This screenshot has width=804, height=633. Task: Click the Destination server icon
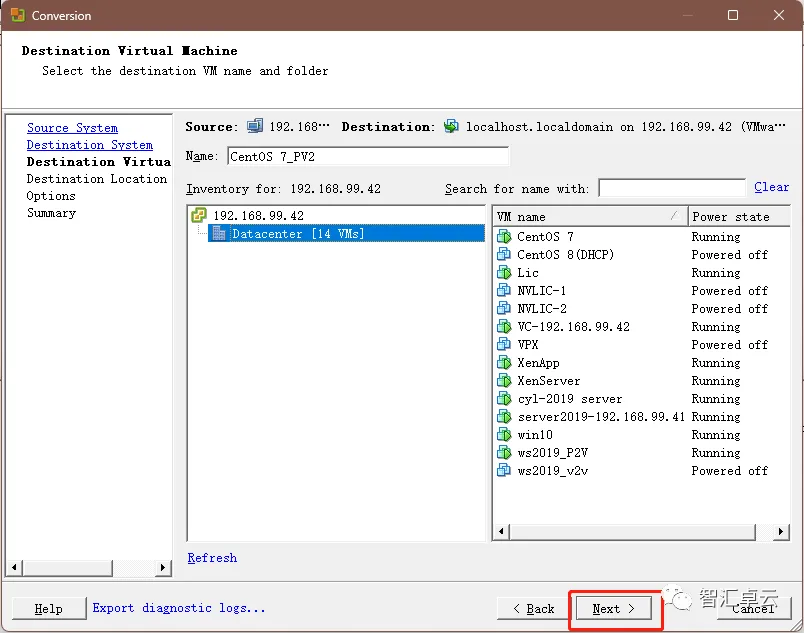tap(451, 126)
